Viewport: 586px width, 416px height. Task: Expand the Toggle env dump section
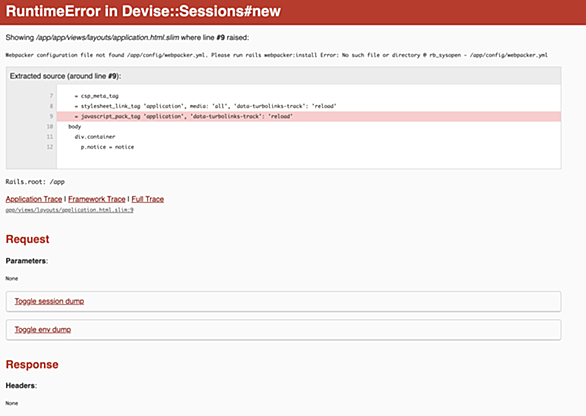(x=43, y=330)
